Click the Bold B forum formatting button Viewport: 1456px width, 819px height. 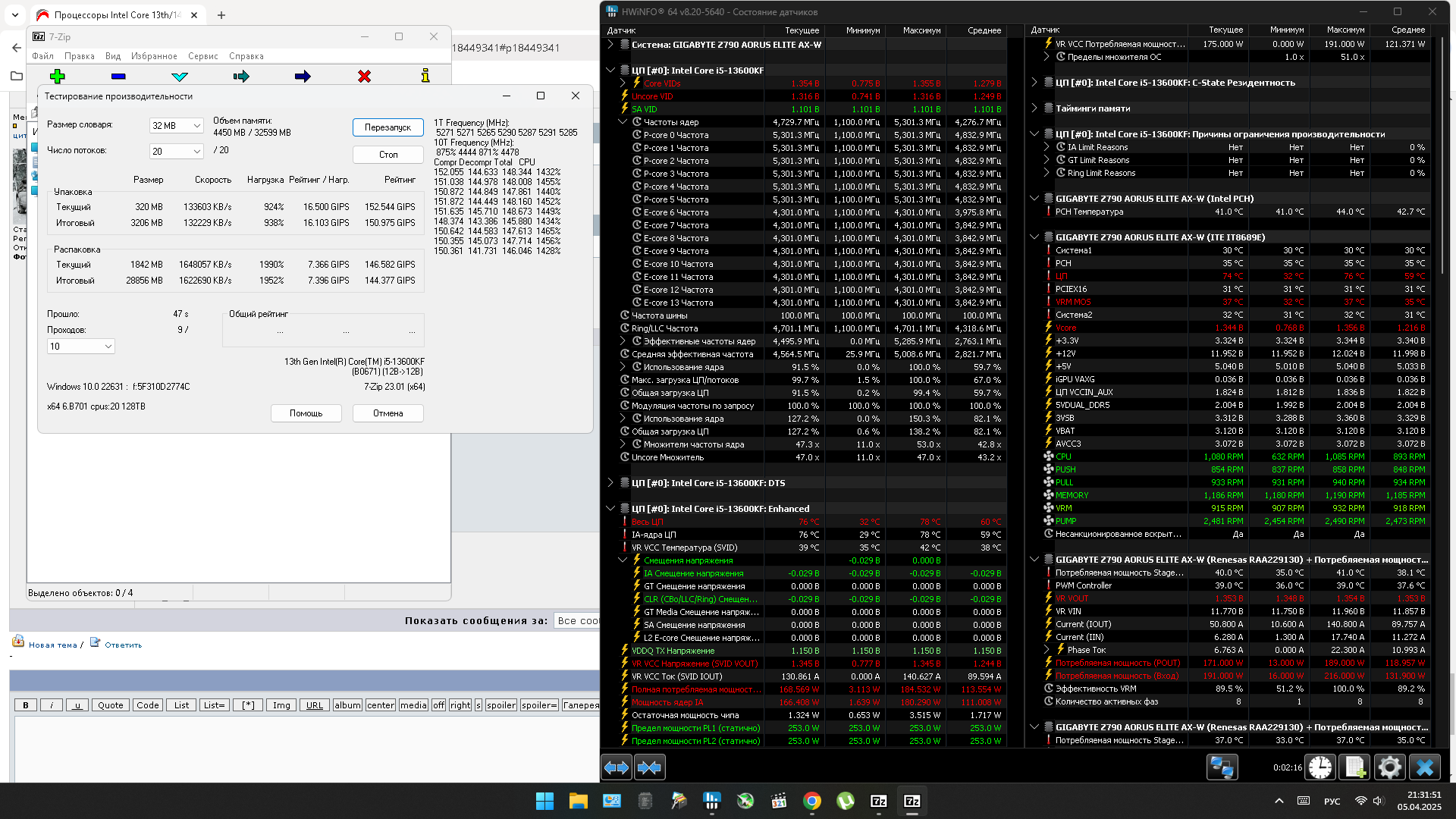click(26, 705)
